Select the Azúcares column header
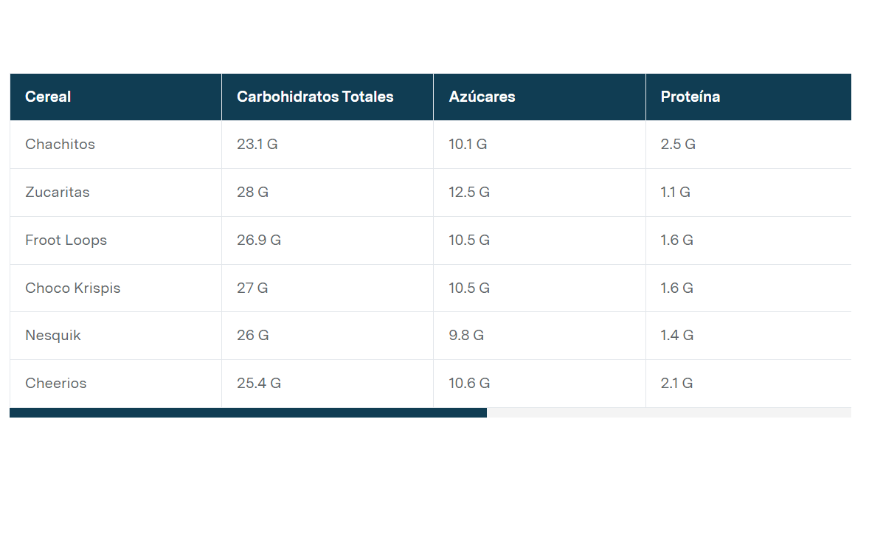Viewport: 869px width, 540px height. [x=482, y=97]
